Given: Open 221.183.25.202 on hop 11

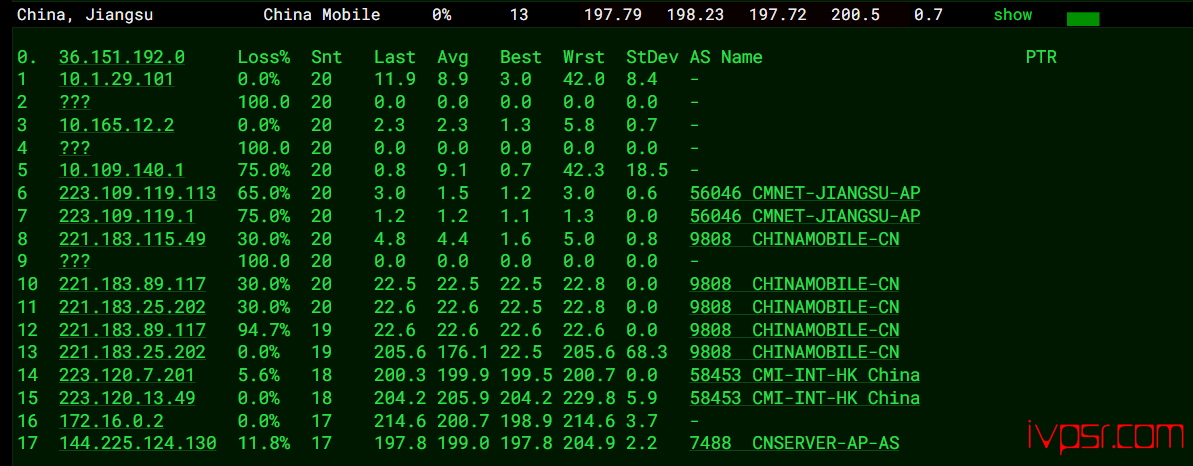Looking at the screenshot, I should coord(132,307).
